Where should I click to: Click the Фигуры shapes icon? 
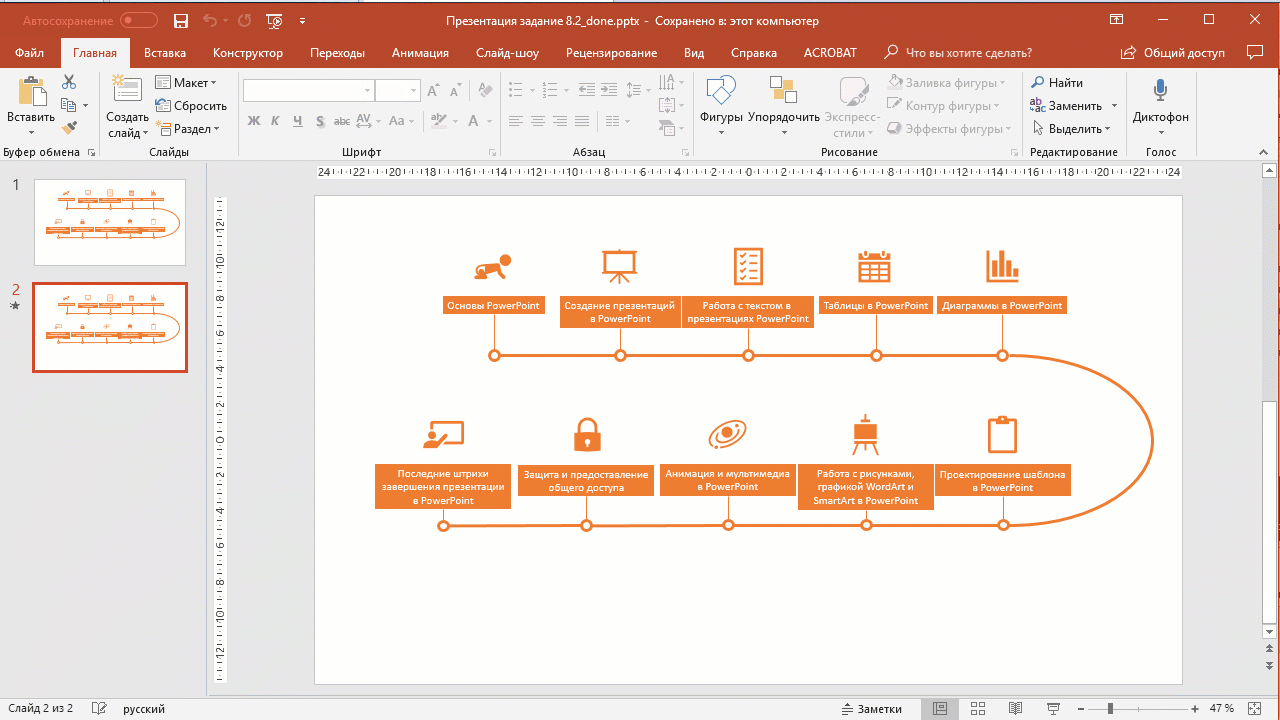(721, 91)
